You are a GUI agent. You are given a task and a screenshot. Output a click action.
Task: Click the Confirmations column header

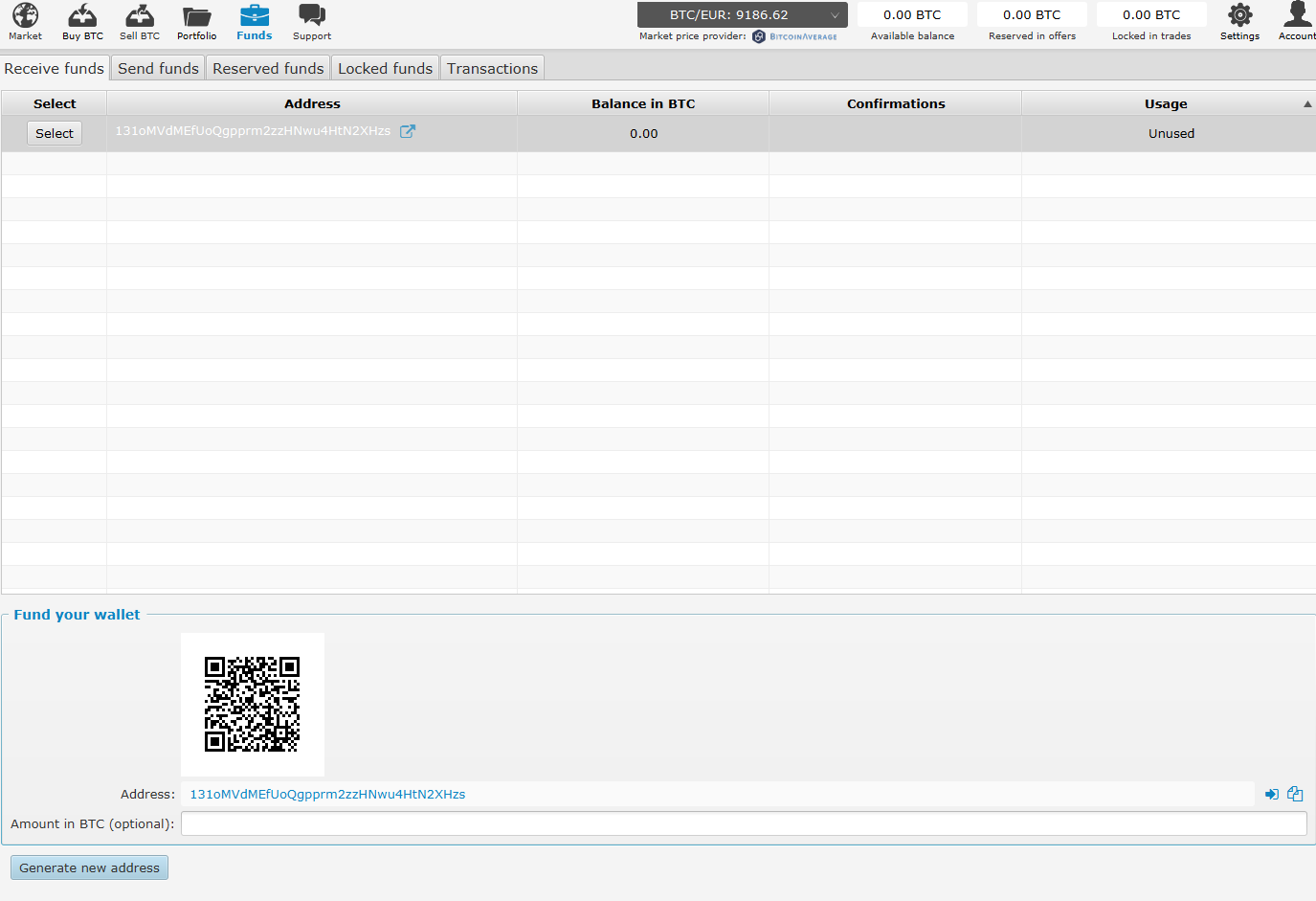pyautogui.click(x=896, y=103)
